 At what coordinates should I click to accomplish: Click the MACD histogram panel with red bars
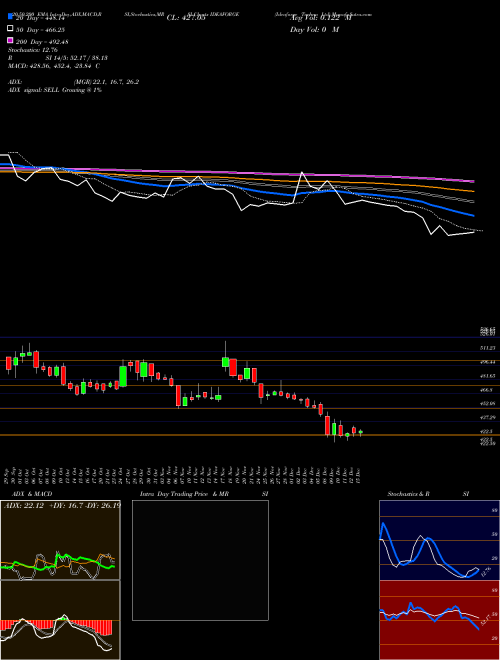pos(60,620)
